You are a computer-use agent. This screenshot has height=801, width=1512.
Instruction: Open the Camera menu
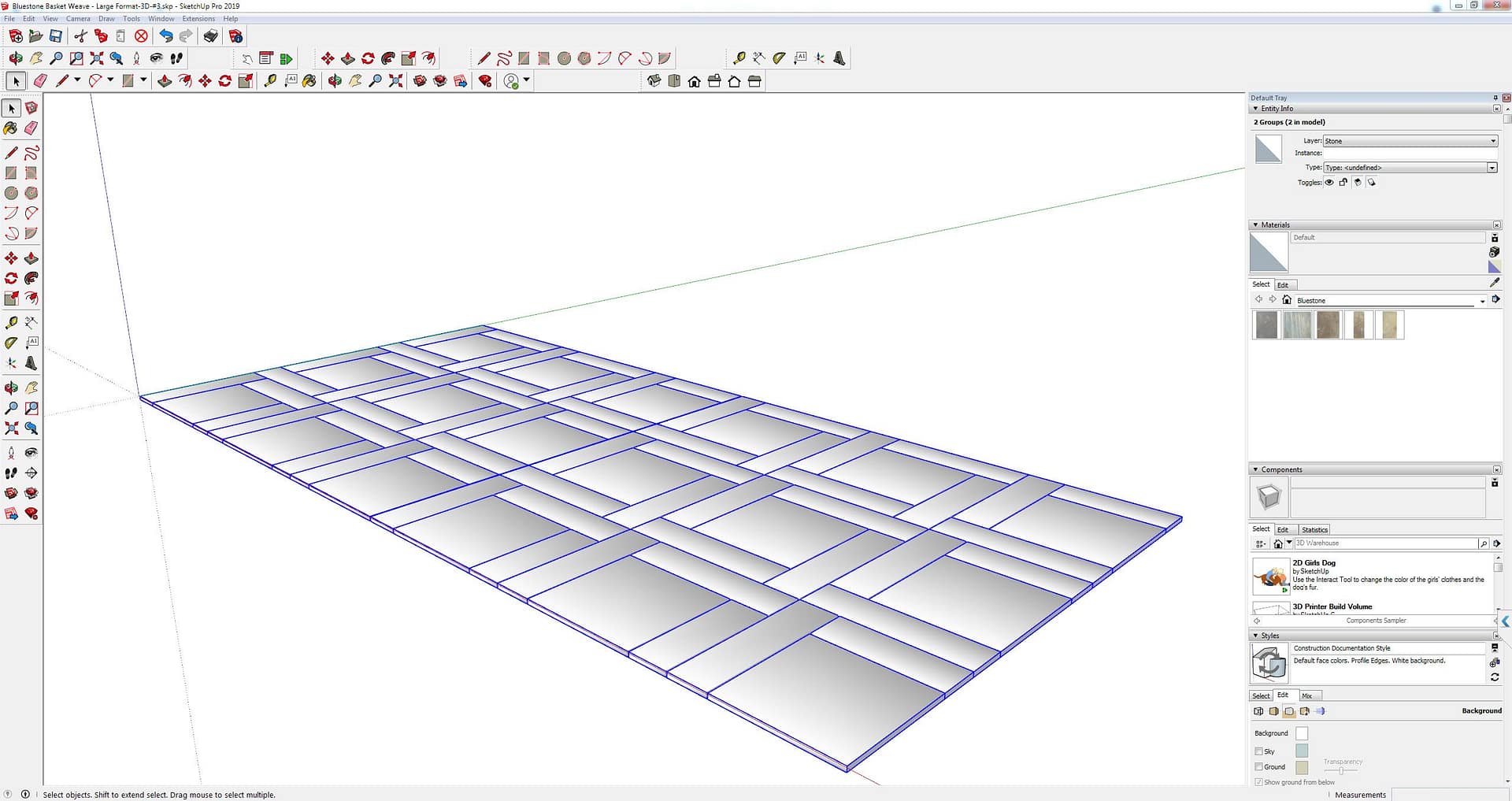coord(77,19)
